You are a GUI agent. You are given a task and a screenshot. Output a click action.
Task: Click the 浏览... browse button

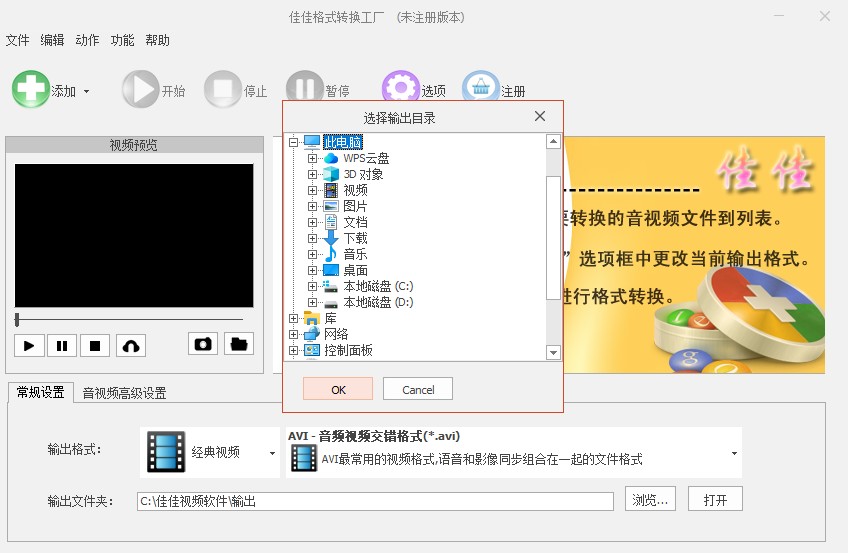point(650,499)
